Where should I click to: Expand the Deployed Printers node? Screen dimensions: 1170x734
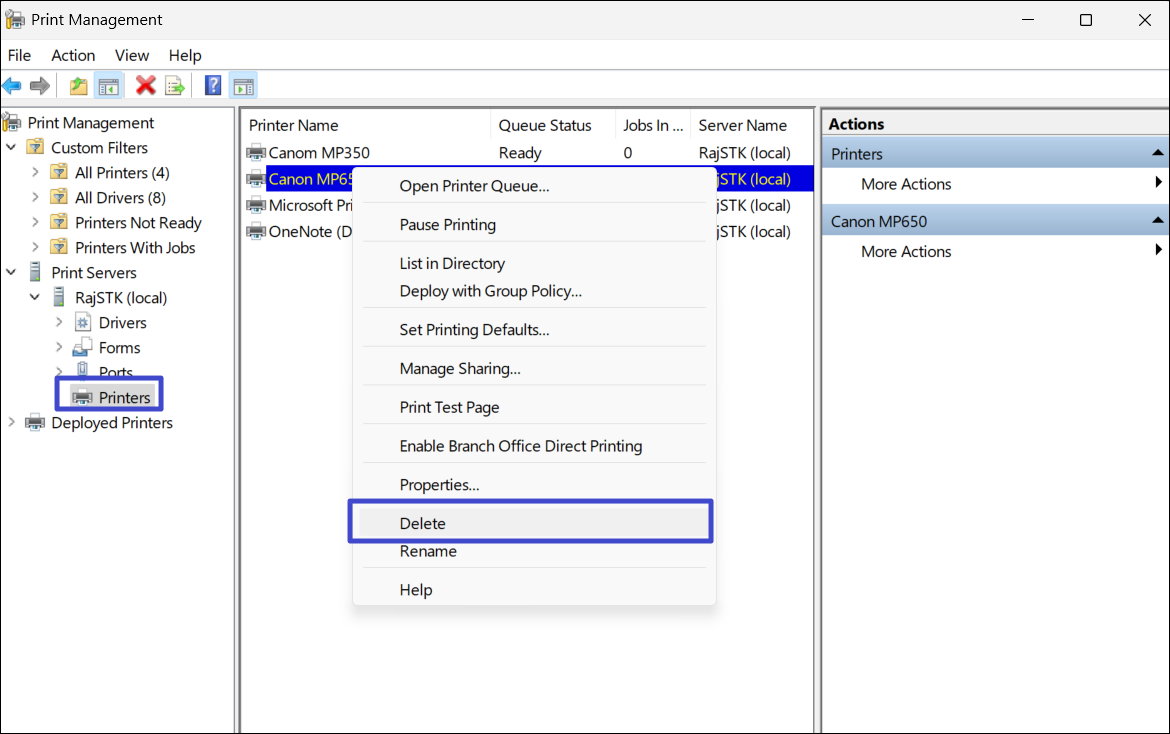[12, 422]
